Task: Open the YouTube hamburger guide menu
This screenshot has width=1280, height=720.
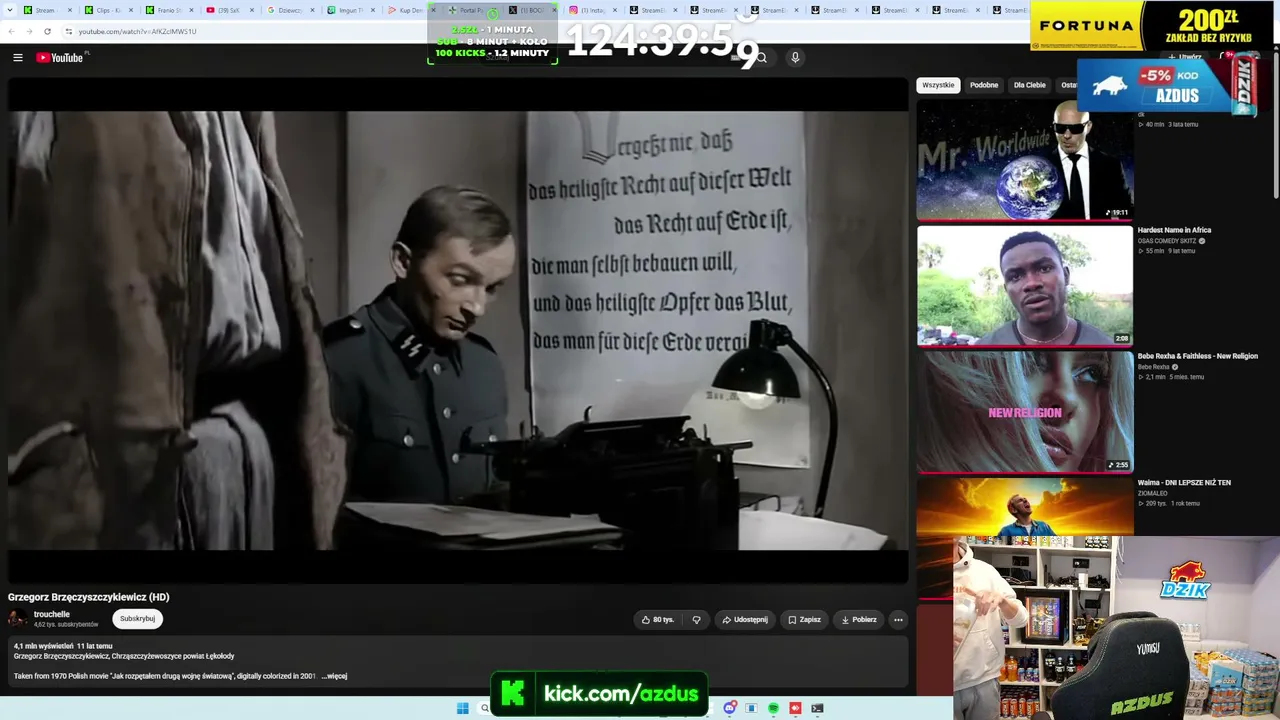Action: (18, 58)
